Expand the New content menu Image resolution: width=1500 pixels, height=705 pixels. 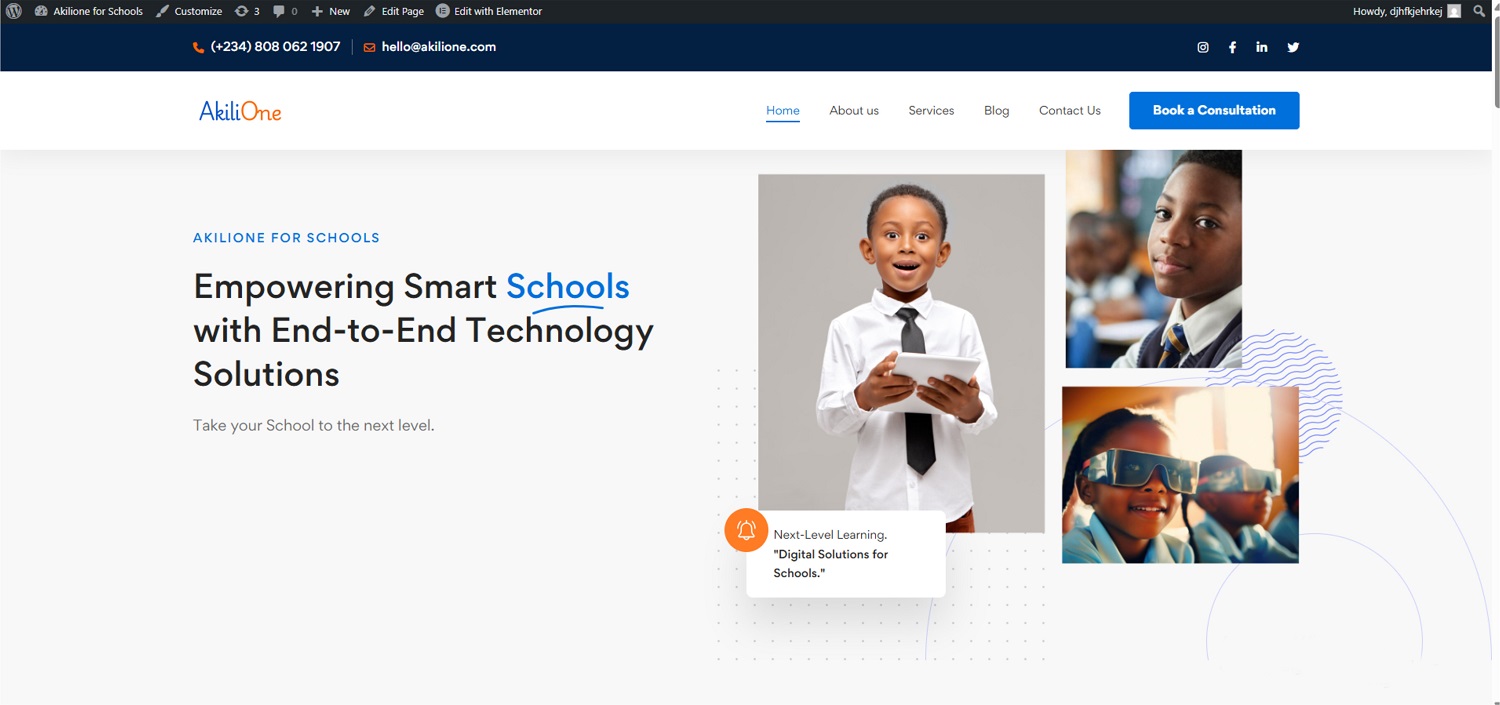[331, 11]
